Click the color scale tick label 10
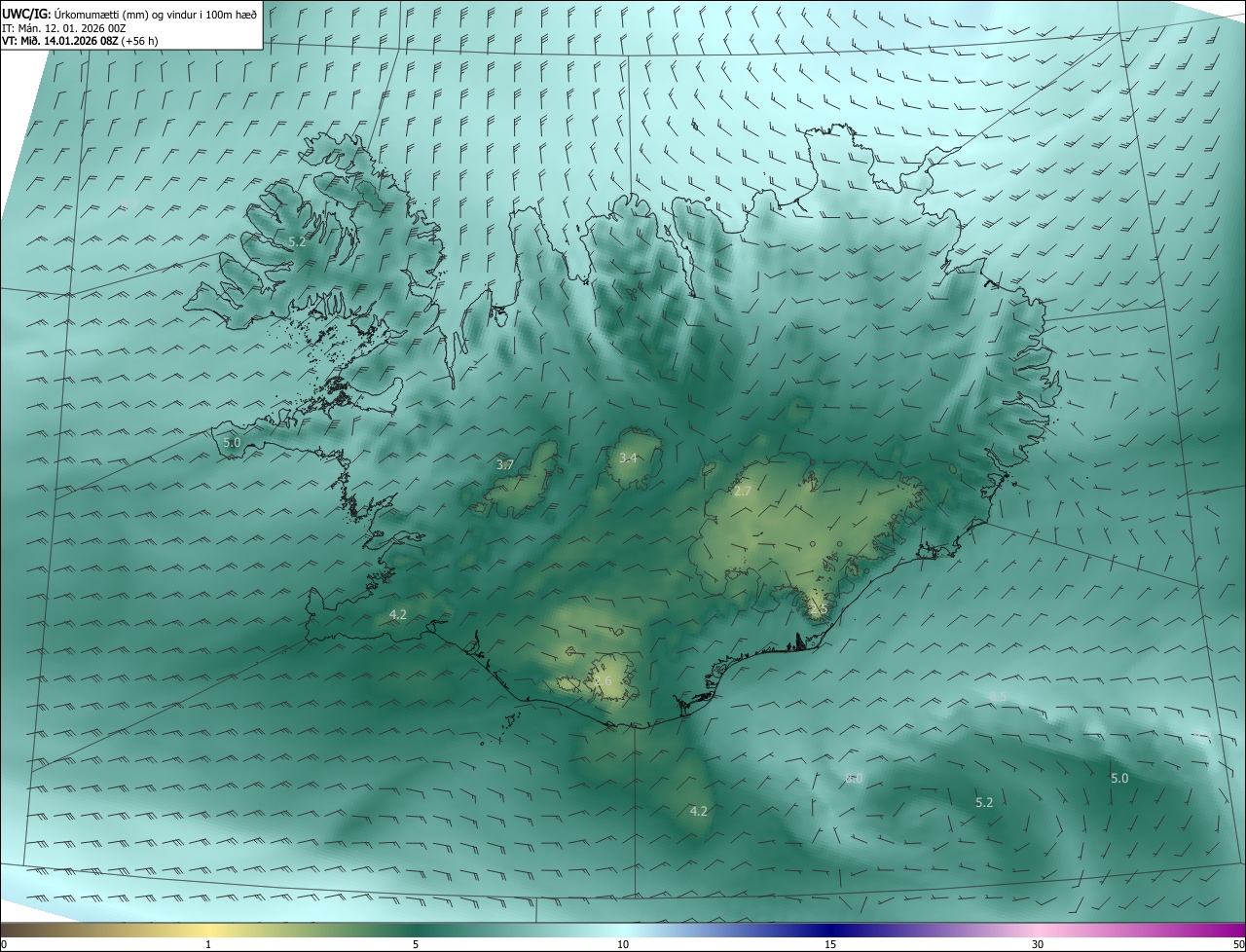The image size is (1246, 952). 623,944
